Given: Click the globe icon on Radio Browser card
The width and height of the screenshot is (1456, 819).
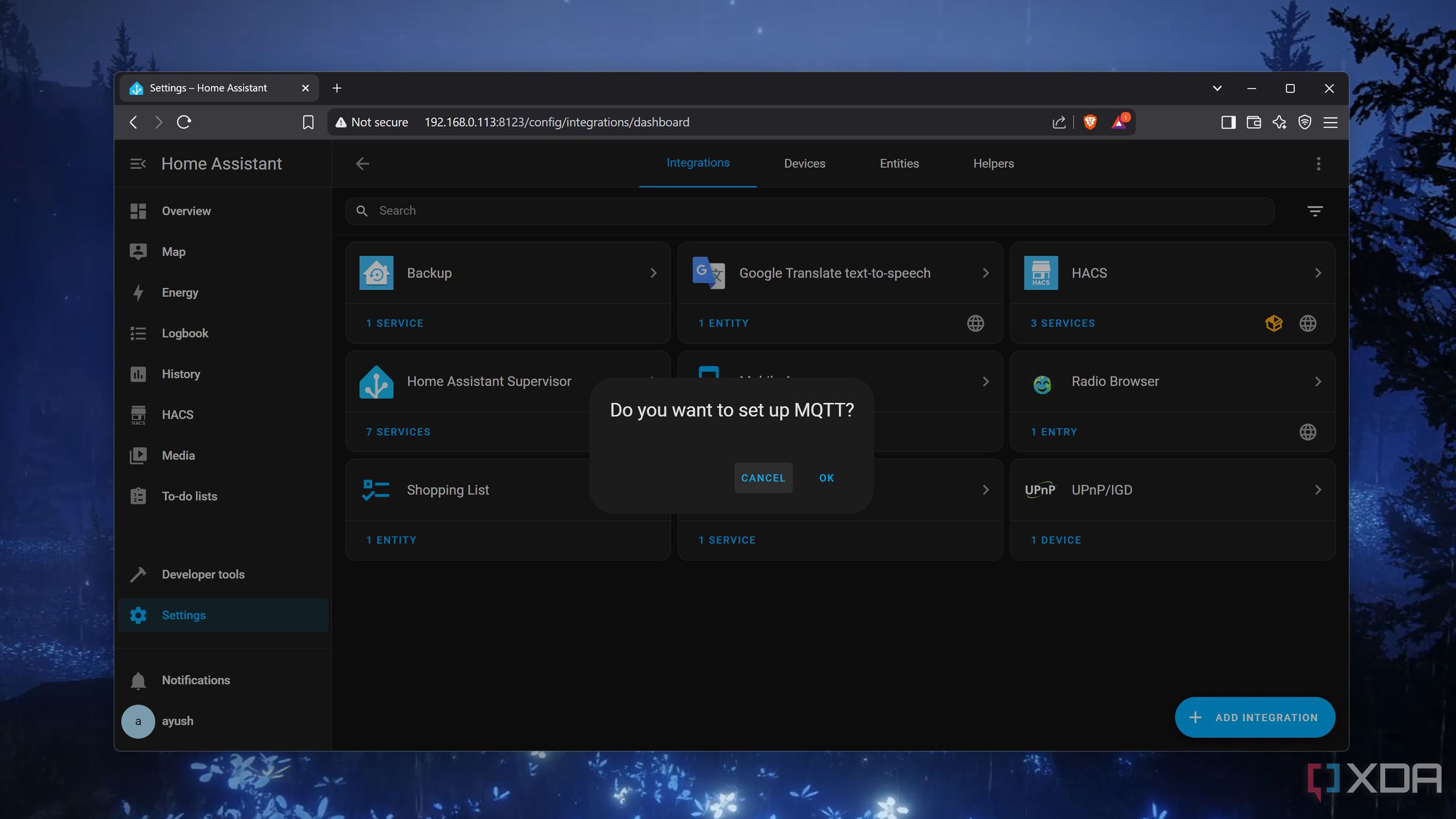Looking at the screenshot, I should (x=1307, y=432).
